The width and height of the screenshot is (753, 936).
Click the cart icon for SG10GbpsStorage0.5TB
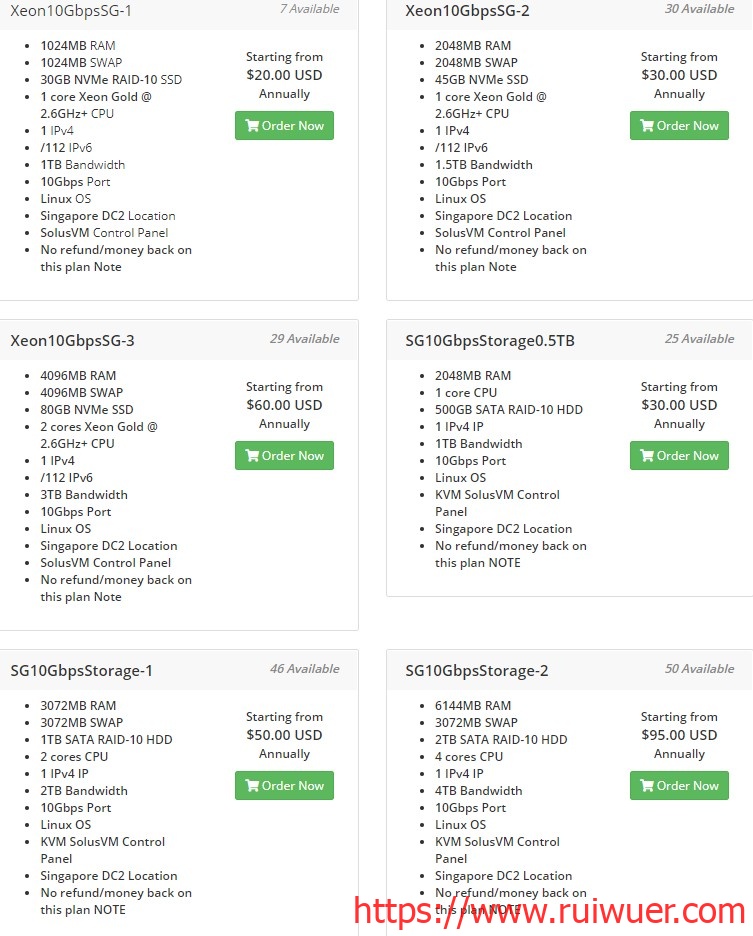pyautogui.click(x=646, y=456)
